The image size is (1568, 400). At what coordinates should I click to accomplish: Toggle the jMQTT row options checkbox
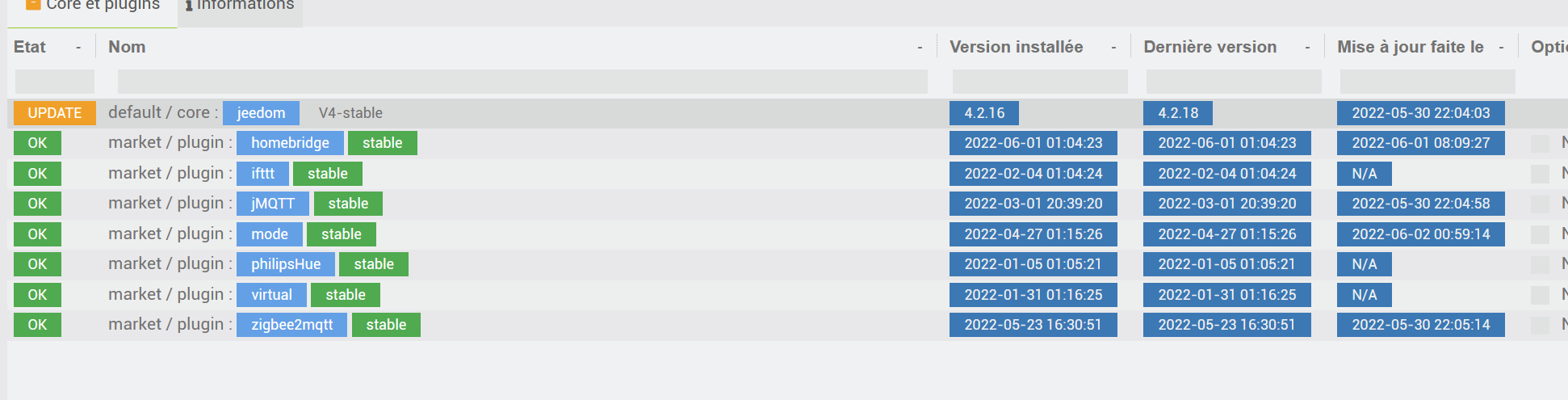(x=1540, y=204)
